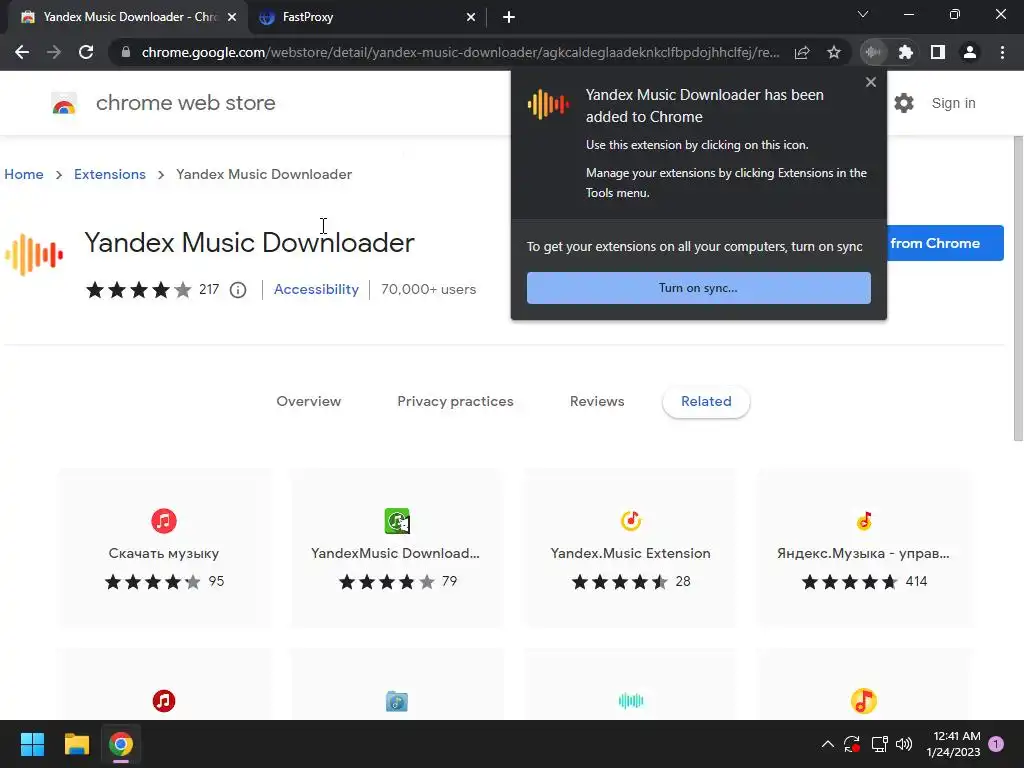Open the Accessibility category link

point(316,289)
